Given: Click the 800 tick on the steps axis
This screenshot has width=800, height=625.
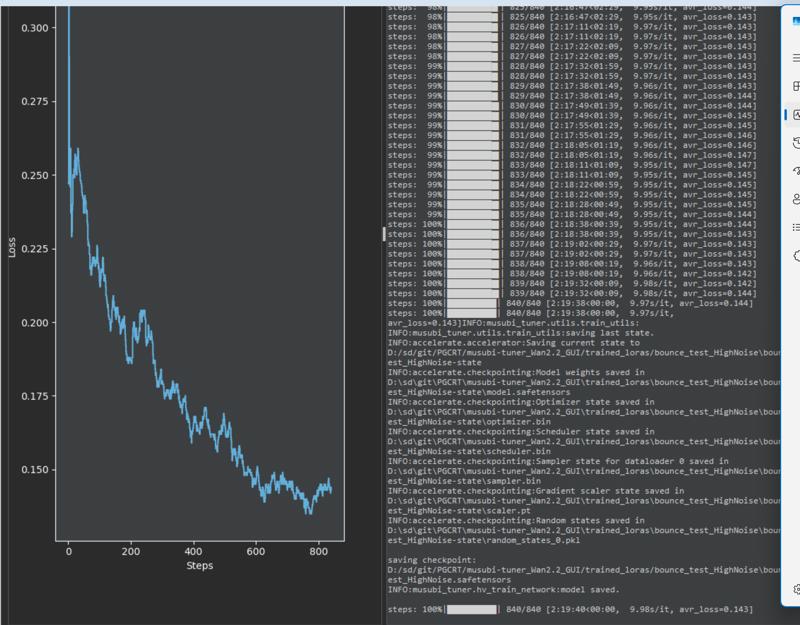Looking at the screenshot, I should [x=318, y=552].
